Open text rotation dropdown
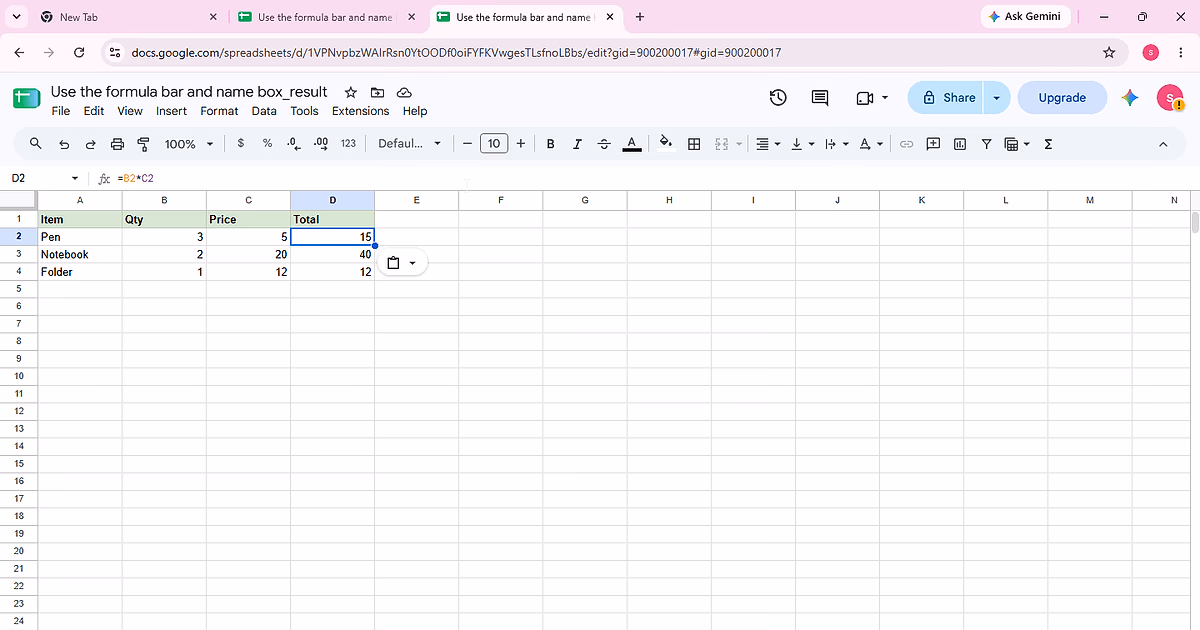 pos(871,144)
